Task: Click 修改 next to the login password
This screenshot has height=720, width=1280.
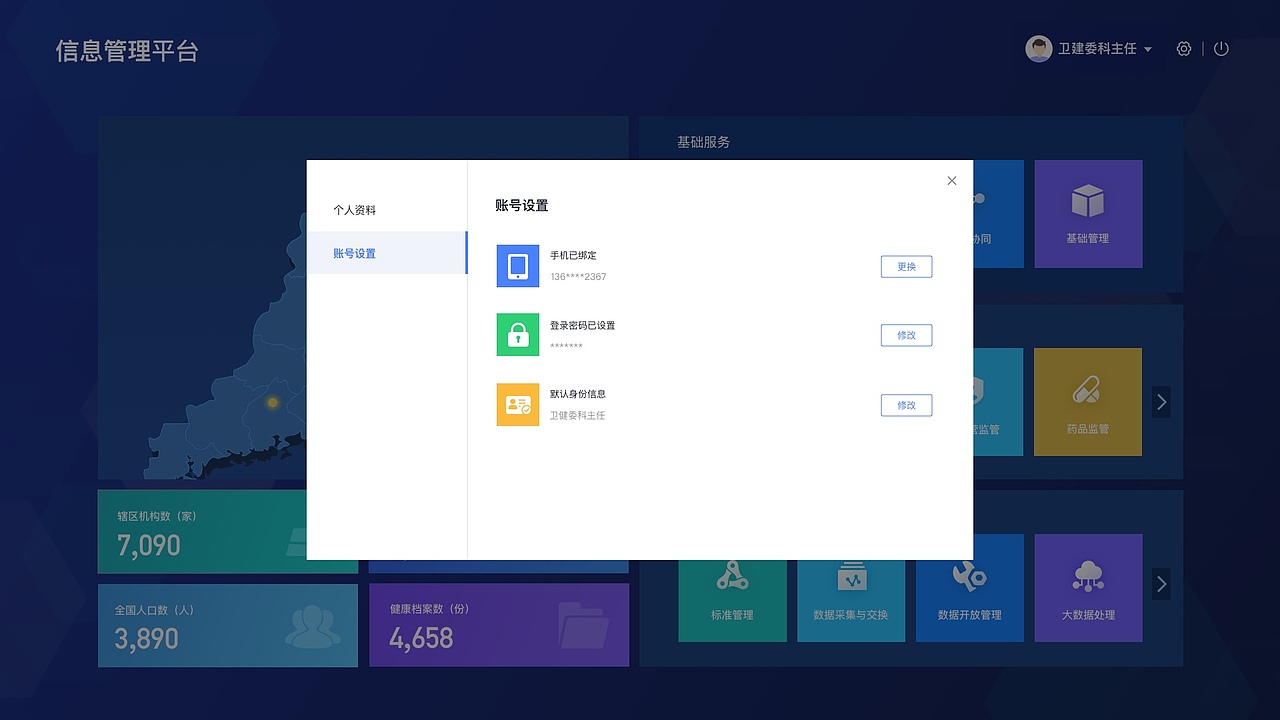Action: tap(906, 335)
